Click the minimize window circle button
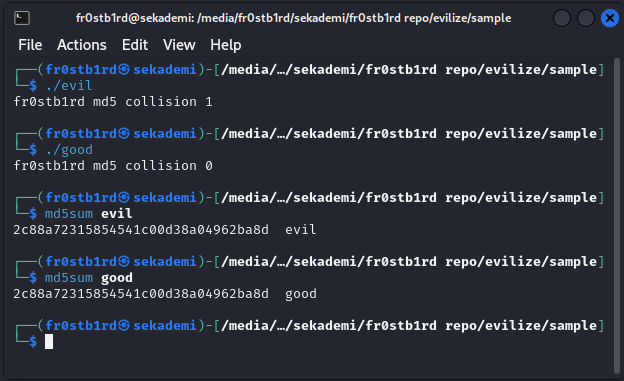This screenshot has width=624, height=381. coord(562,18)
